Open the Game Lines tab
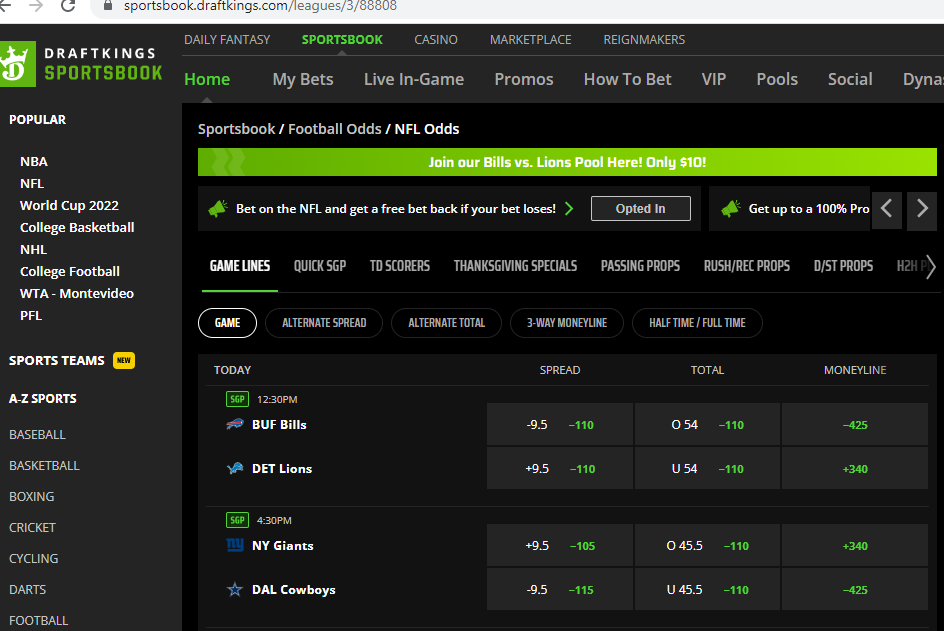Screen dimensions: 944x631 (x=240, y=266)
